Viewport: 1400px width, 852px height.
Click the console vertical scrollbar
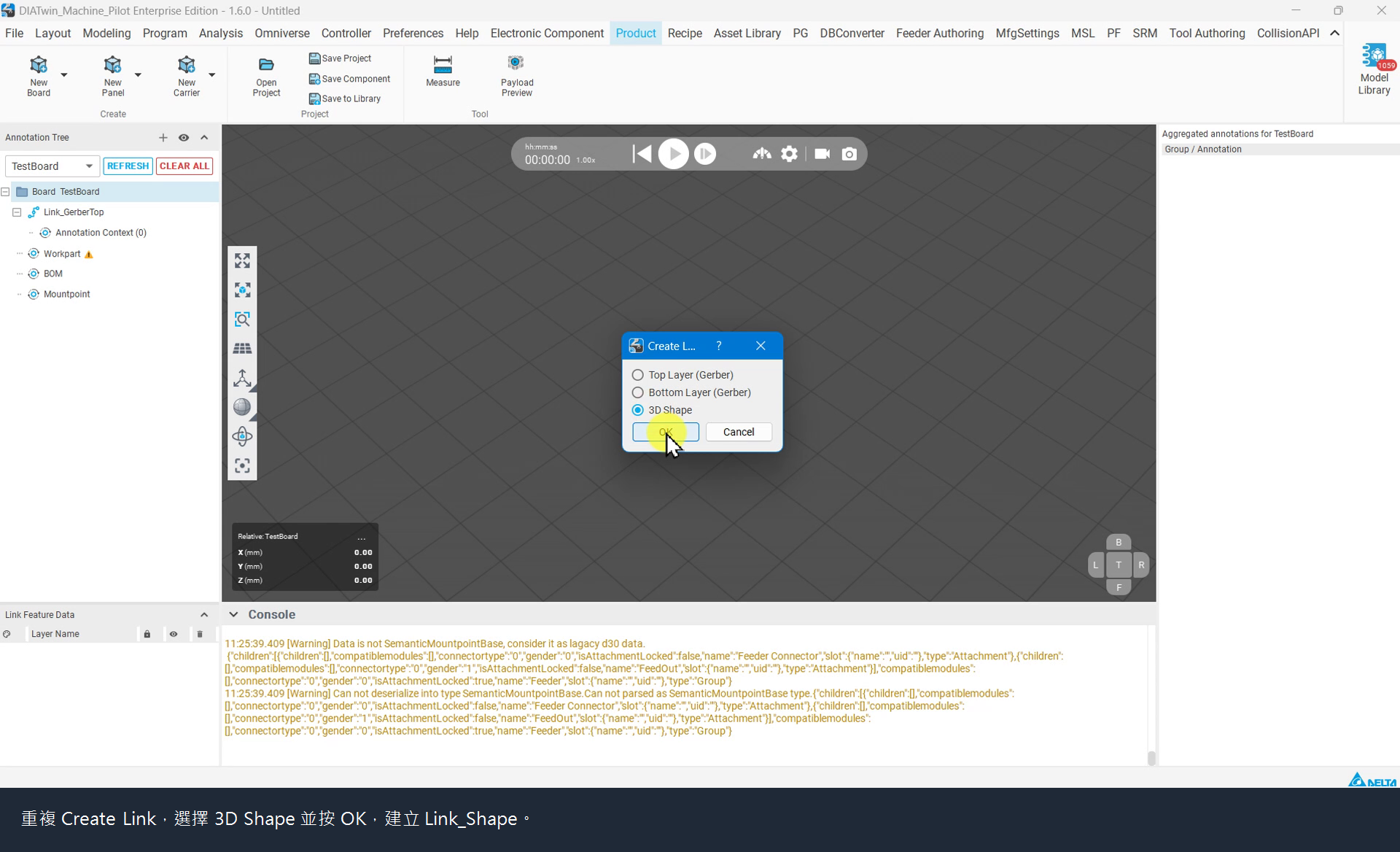click(1151, 758)
